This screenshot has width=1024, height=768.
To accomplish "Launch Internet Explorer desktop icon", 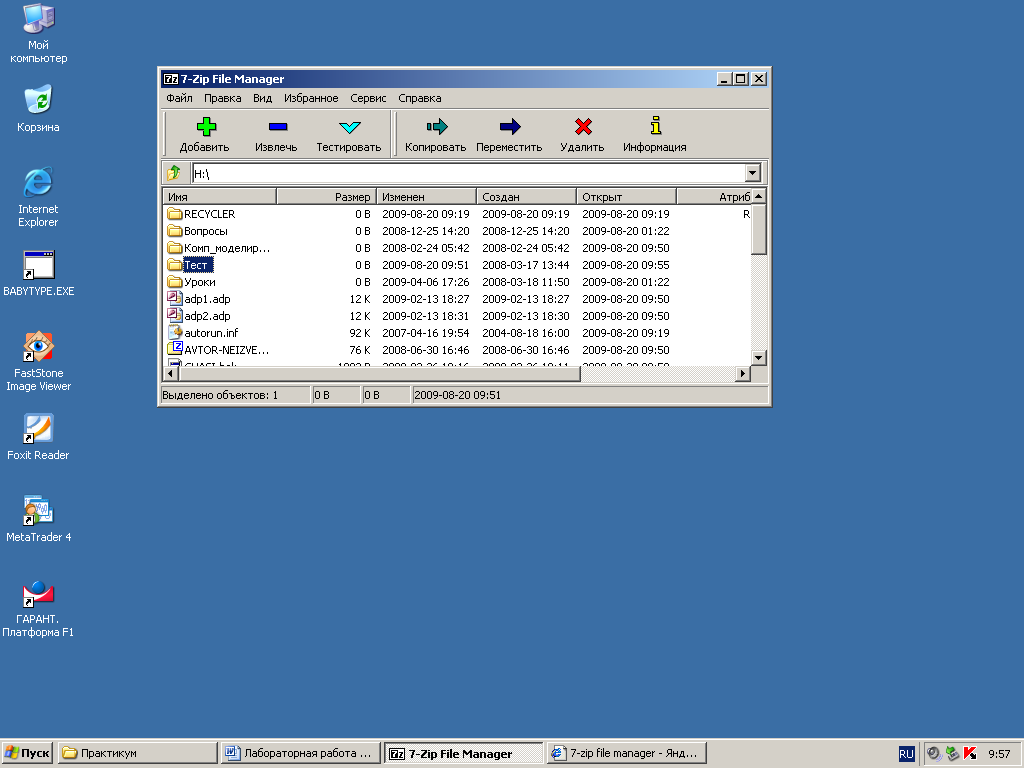I will [x=39, y=182].
